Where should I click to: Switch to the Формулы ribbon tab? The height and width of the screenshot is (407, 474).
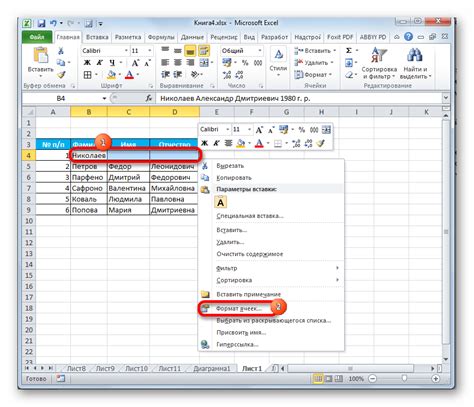point(161,37)
